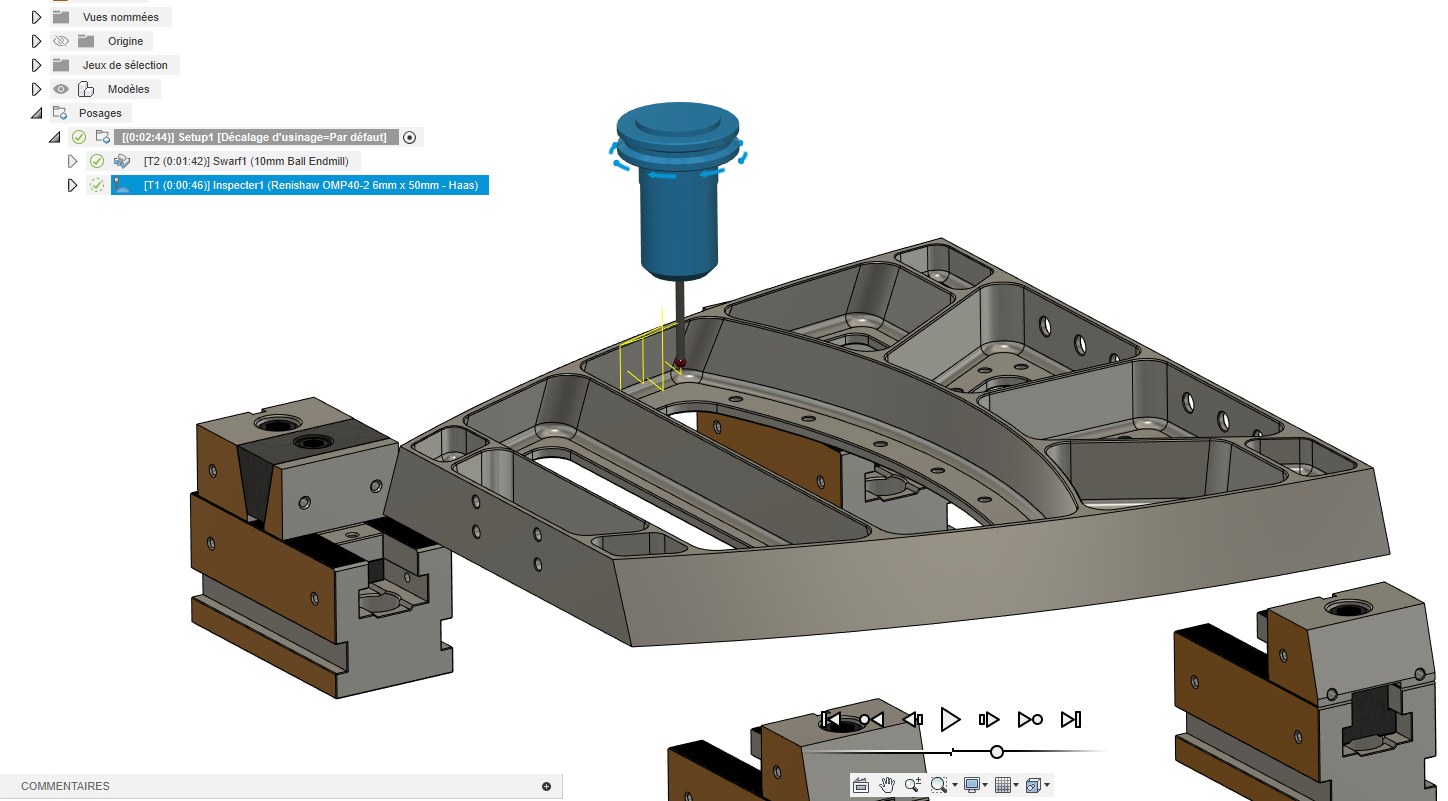Click the Swarf1 operation toolpath icon
The height and width of the screenshot is (801, 1448).
(123, 161)
